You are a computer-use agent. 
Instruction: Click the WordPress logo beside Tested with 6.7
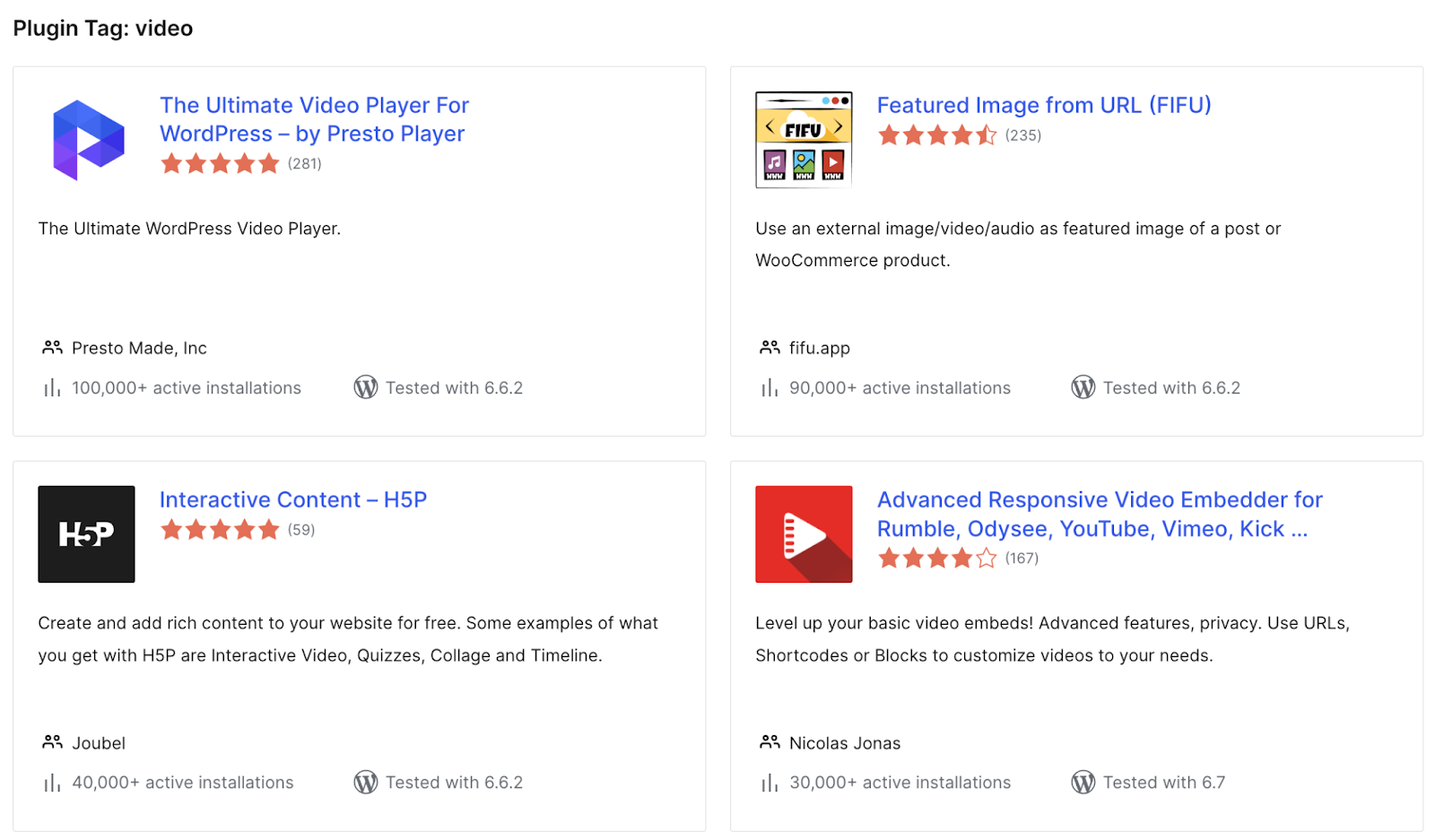coord(1083,783)
